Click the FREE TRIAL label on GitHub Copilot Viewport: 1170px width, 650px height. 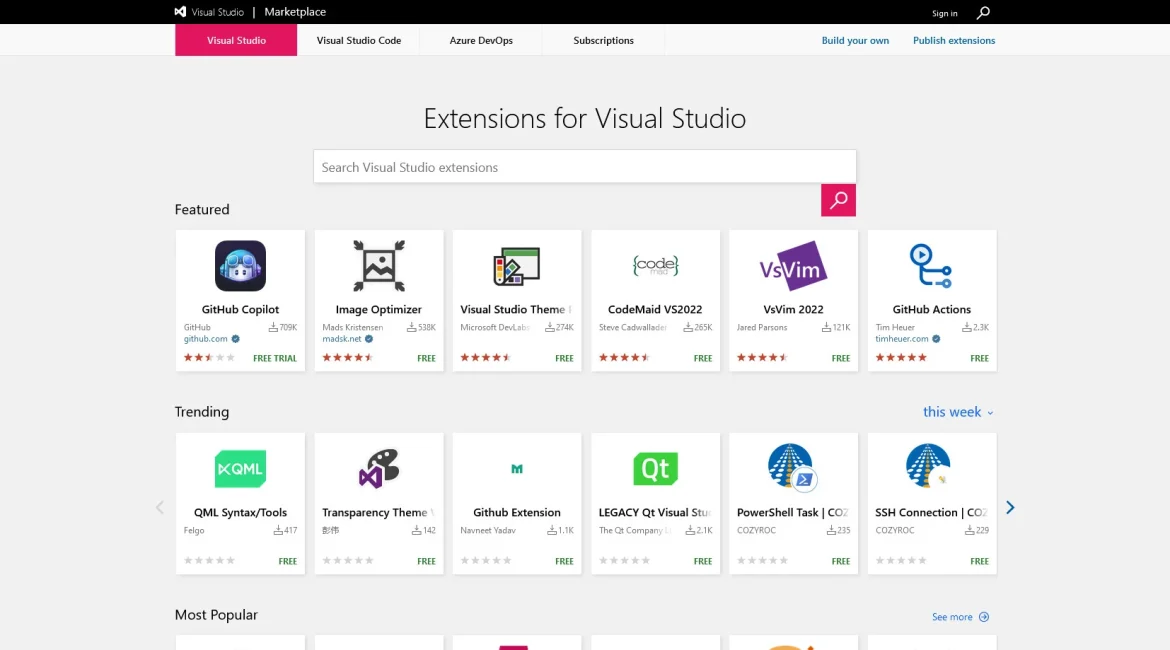(x=275, y=358)
